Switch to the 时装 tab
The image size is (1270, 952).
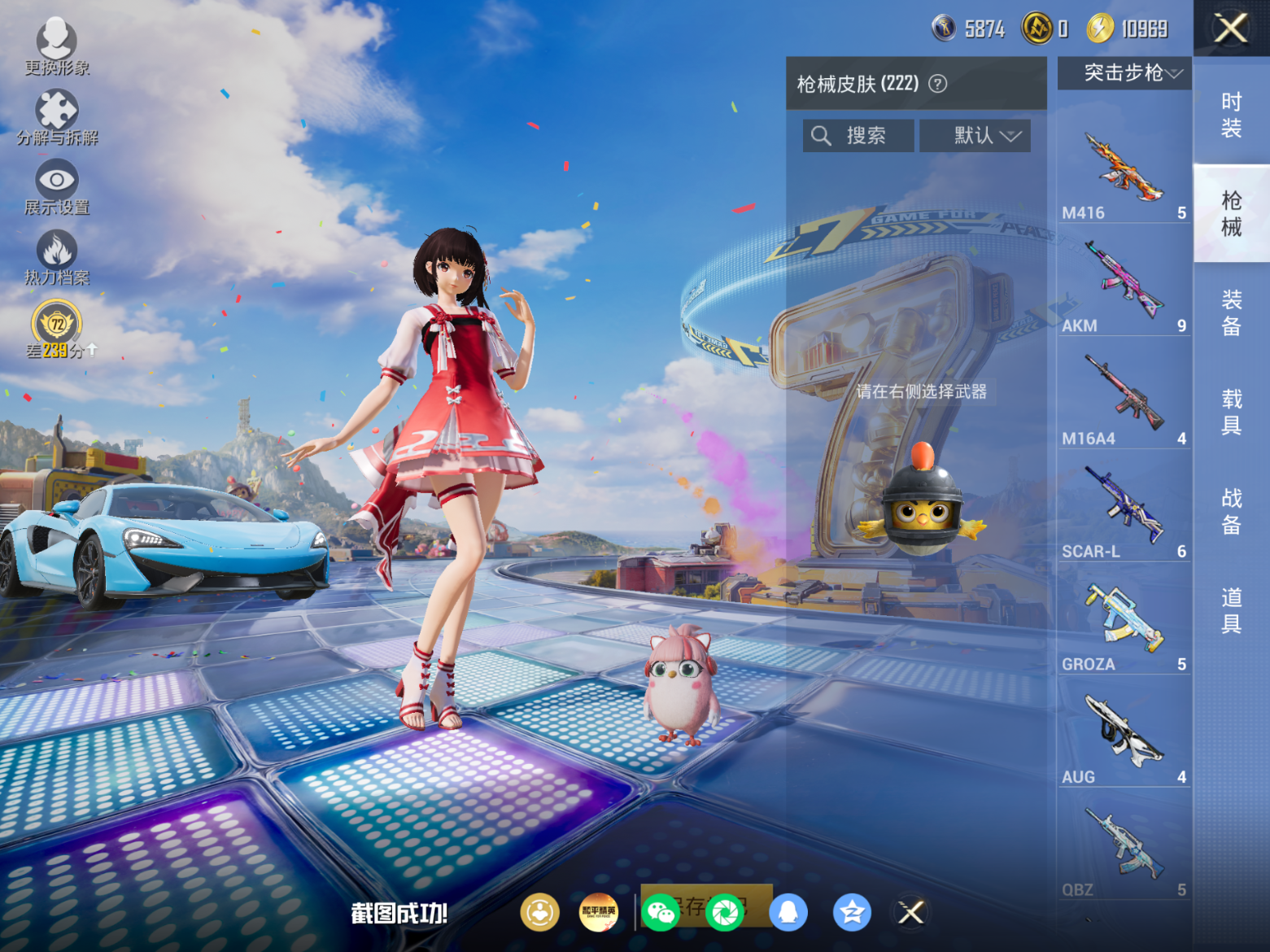click(1232, 114)
